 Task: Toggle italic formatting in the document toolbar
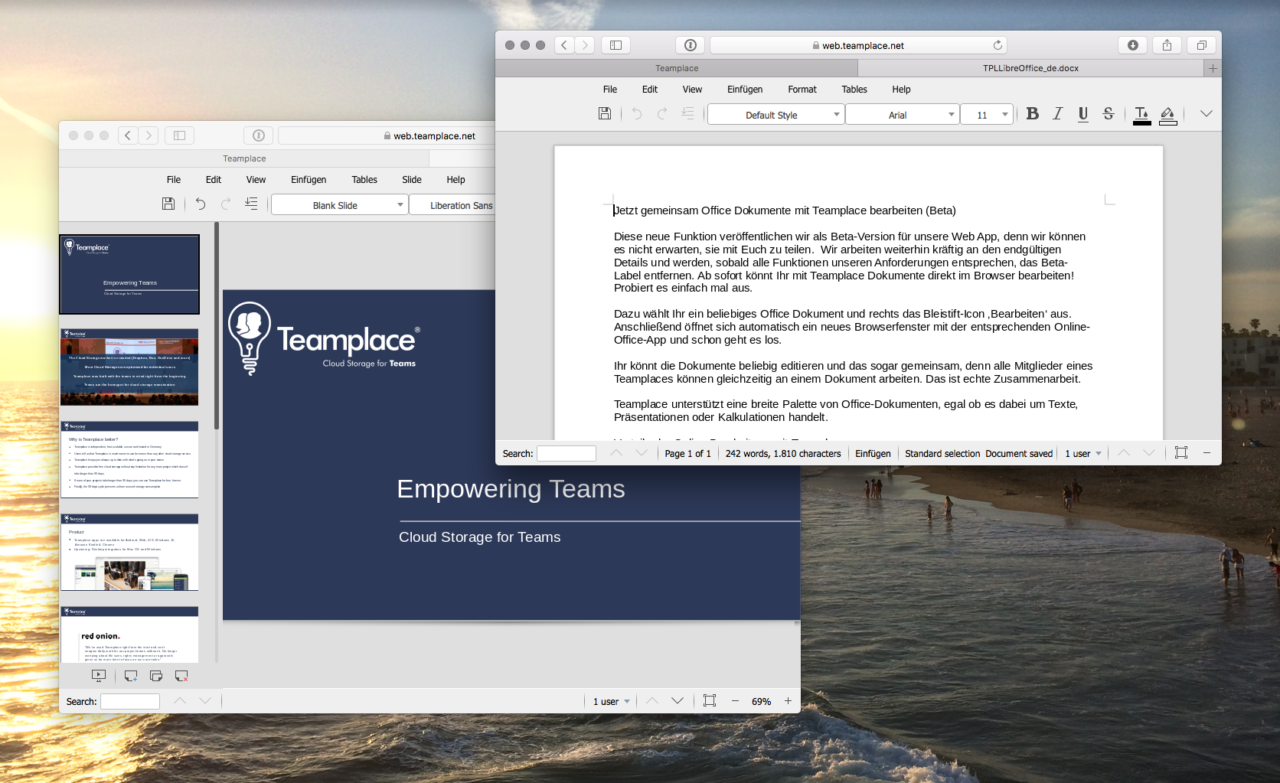tap(1057, 114)
